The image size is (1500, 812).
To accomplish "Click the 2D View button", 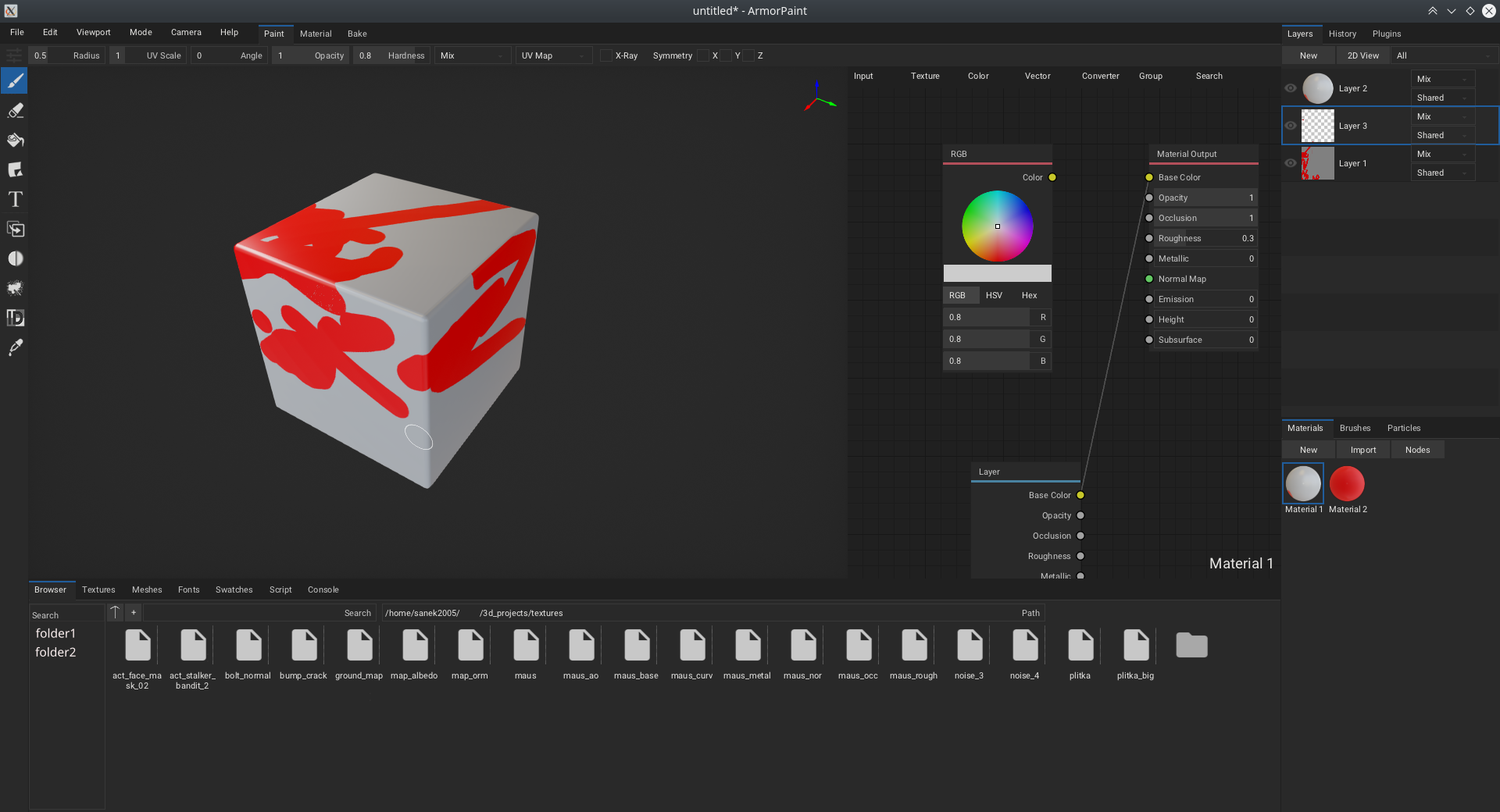I will pos(1362,55).
